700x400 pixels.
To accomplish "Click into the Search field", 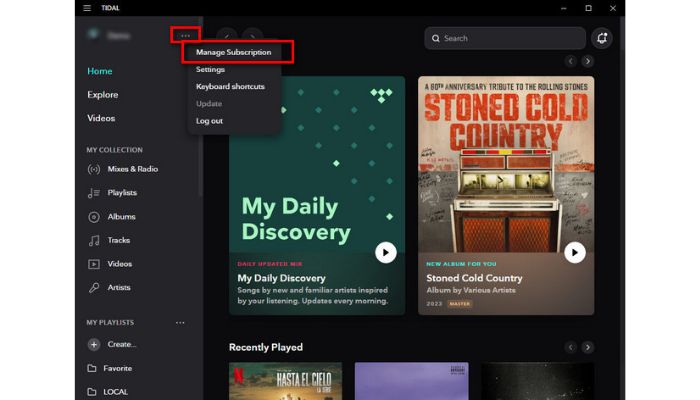I will click(x=505, y=38).
